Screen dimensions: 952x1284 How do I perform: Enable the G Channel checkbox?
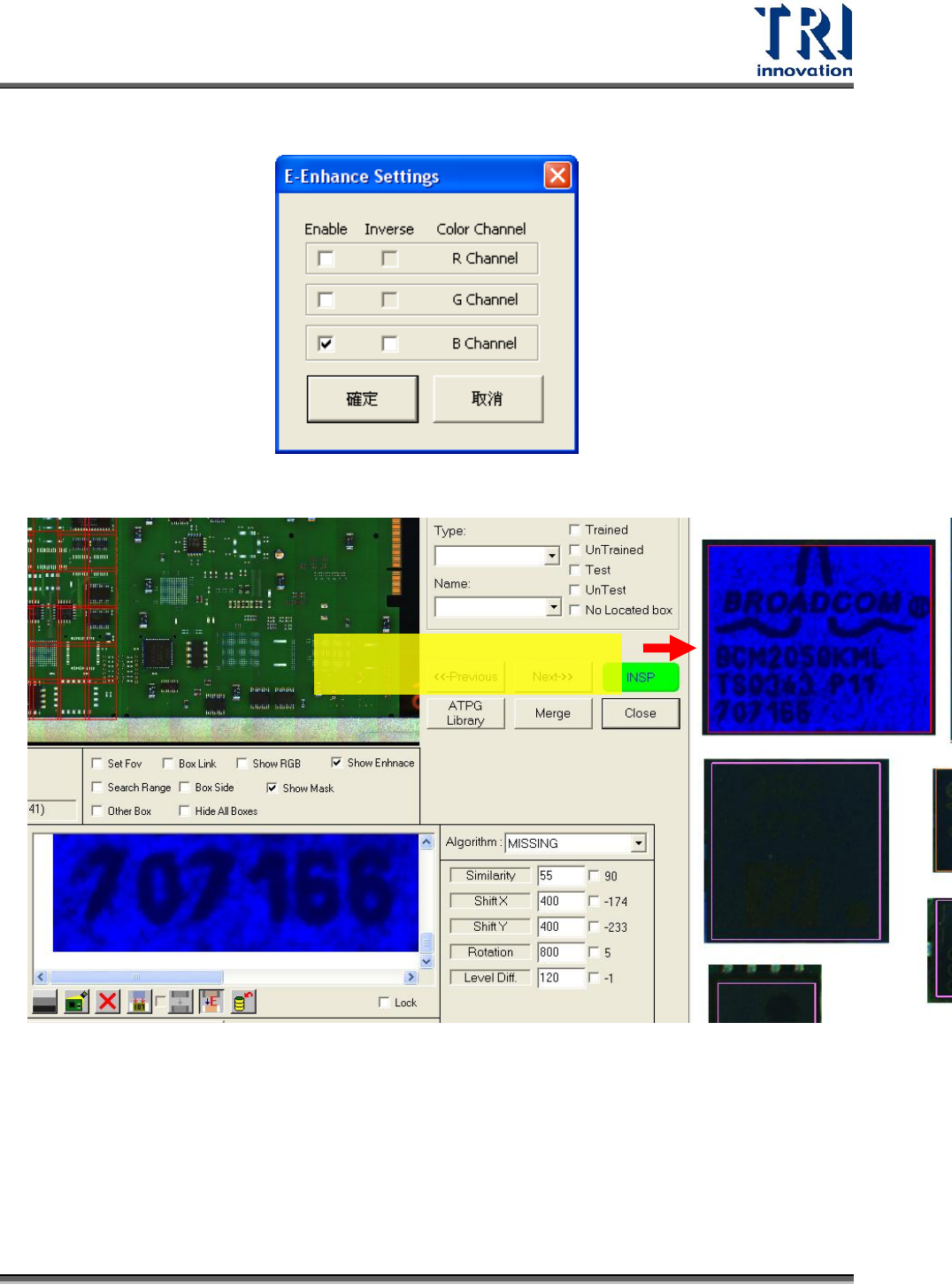326,300
